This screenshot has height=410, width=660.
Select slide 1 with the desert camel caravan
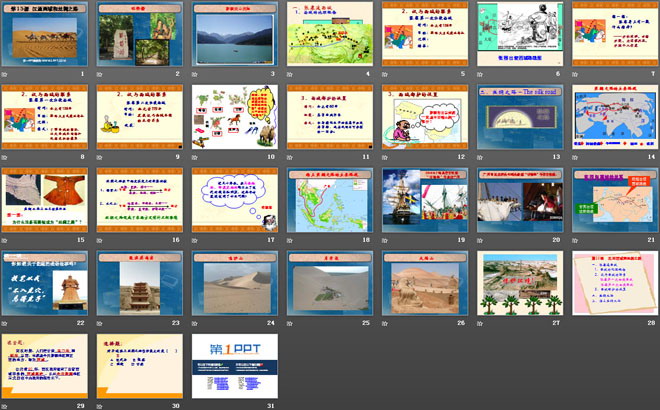click(x=47, y=34)
